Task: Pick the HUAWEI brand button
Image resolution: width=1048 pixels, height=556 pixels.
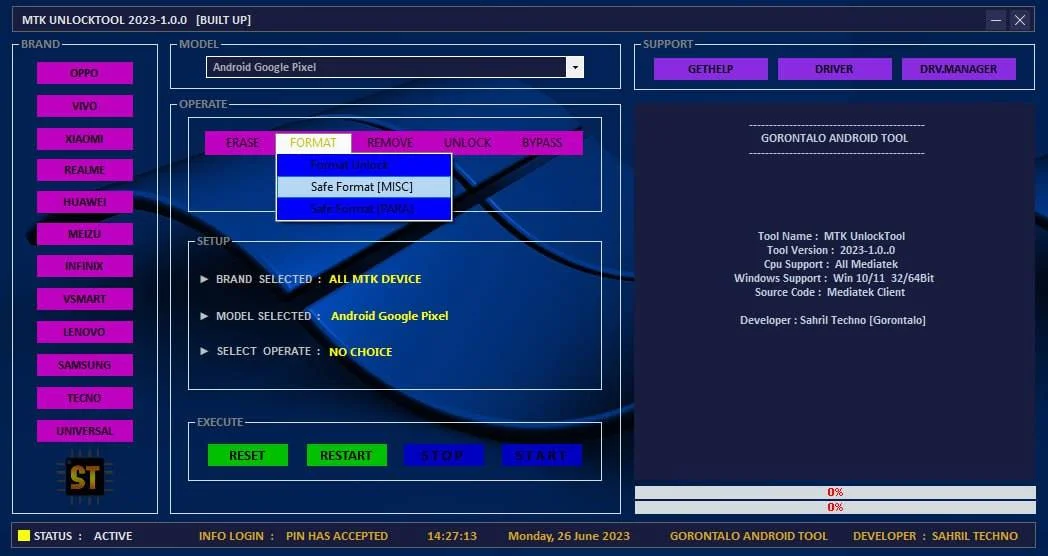Action: pyautogui.click(x=84, y=202)
